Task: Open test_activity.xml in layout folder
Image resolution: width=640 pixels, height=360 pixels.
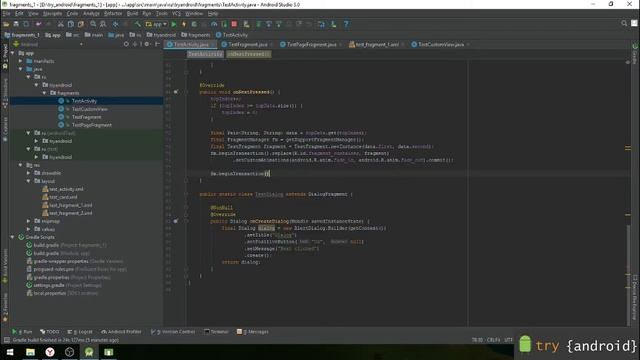Action: (66, 189)
